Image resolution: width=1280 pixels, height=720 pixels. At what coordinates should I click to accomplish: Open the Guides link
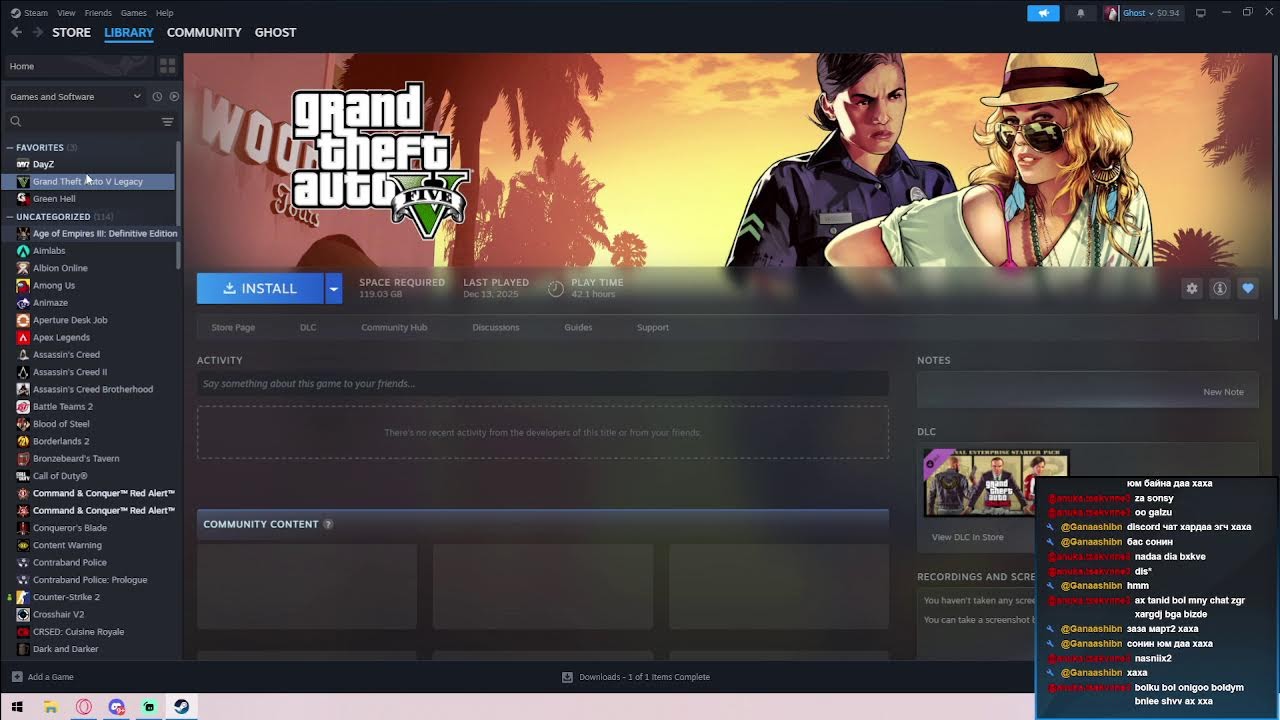click(578, 327)
